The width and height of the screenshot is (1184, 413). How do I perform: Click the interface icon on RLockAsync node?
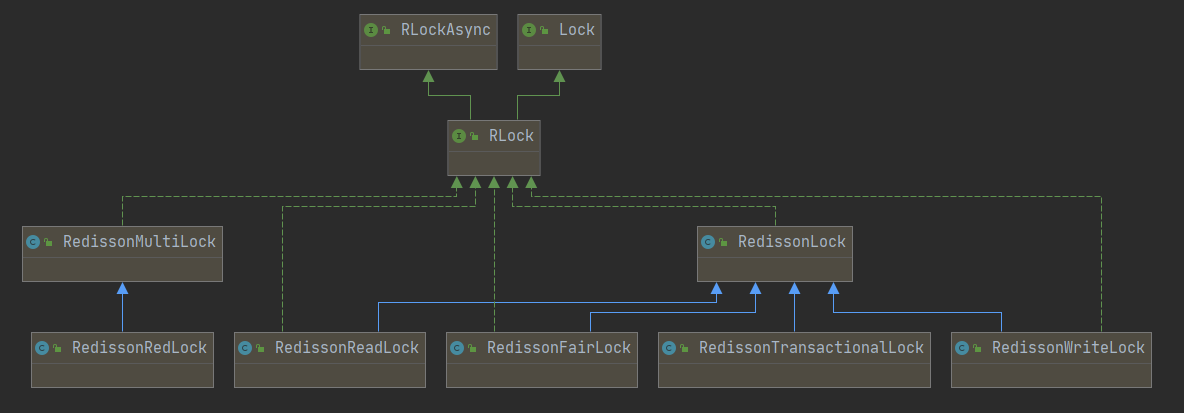pyautogui.click(x=371, y=30)
